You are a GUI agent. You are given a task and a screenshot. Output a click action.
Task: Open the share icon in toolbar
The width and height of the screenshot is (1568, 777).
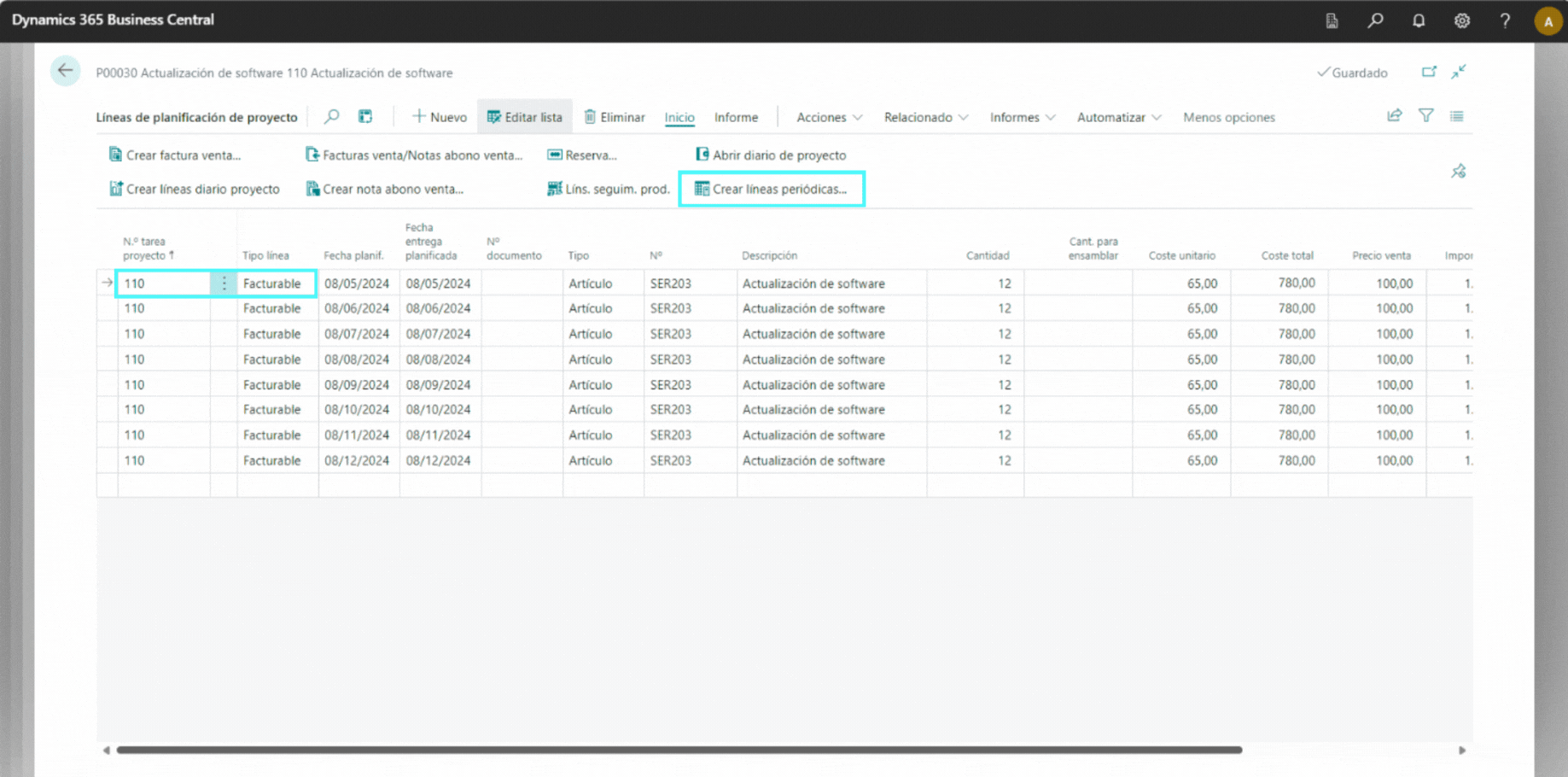pos(1395,116)
